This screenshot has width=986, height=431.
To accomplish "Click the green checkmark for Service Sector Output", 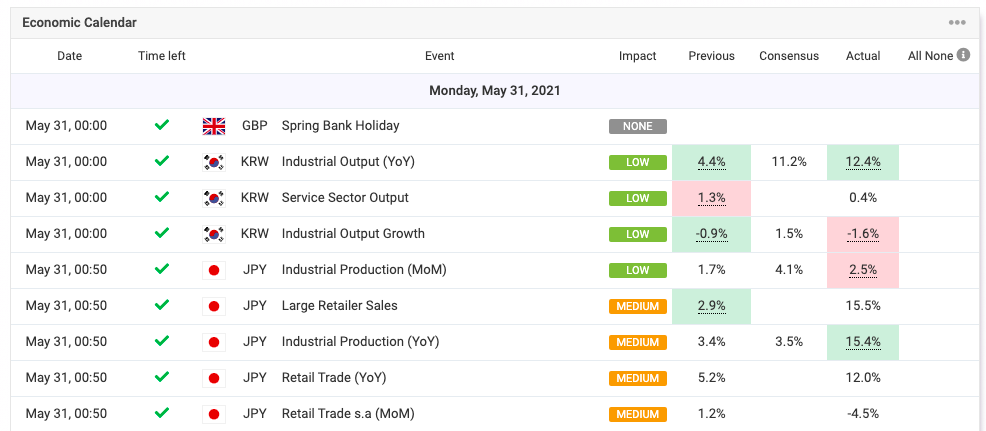I will pyautogui.click(x=162, y=197).
